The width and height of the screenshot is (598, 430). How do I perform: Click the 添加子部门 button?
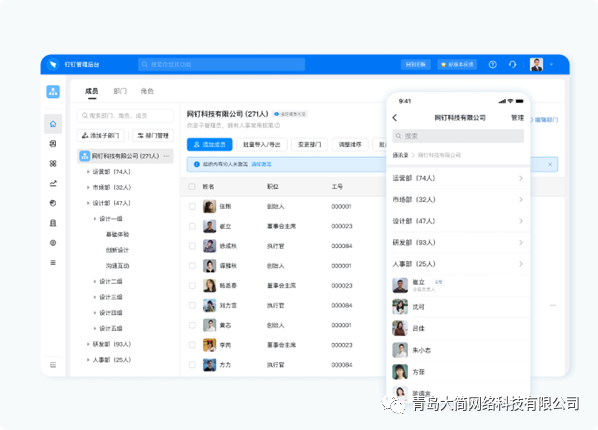101,135
